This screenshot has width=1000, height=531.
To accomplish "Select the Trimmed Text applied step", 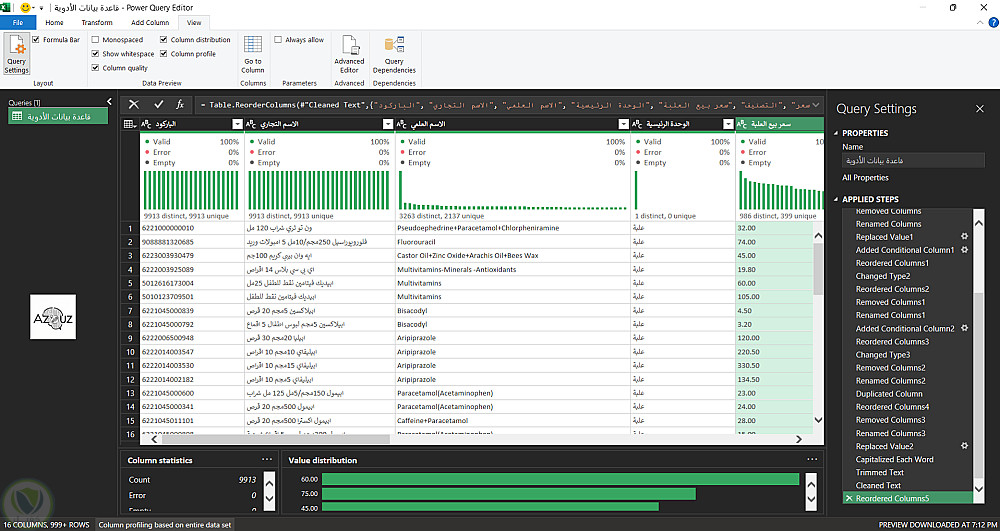I will pos(879,472).
